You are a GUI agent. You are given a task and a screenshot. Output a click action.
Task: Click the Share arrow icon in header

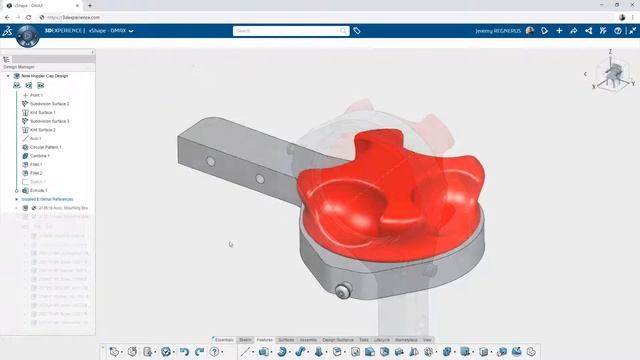(x=573, y=31)
